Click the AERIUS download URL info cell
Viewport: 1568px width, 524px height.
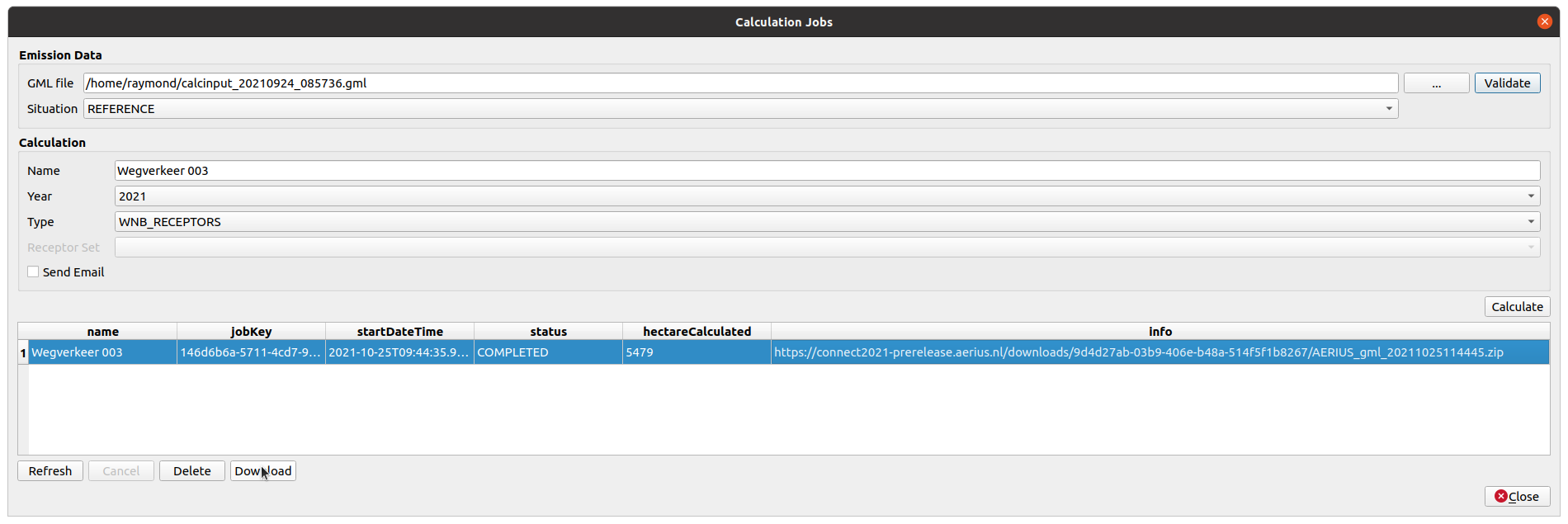click(1138, 352)
